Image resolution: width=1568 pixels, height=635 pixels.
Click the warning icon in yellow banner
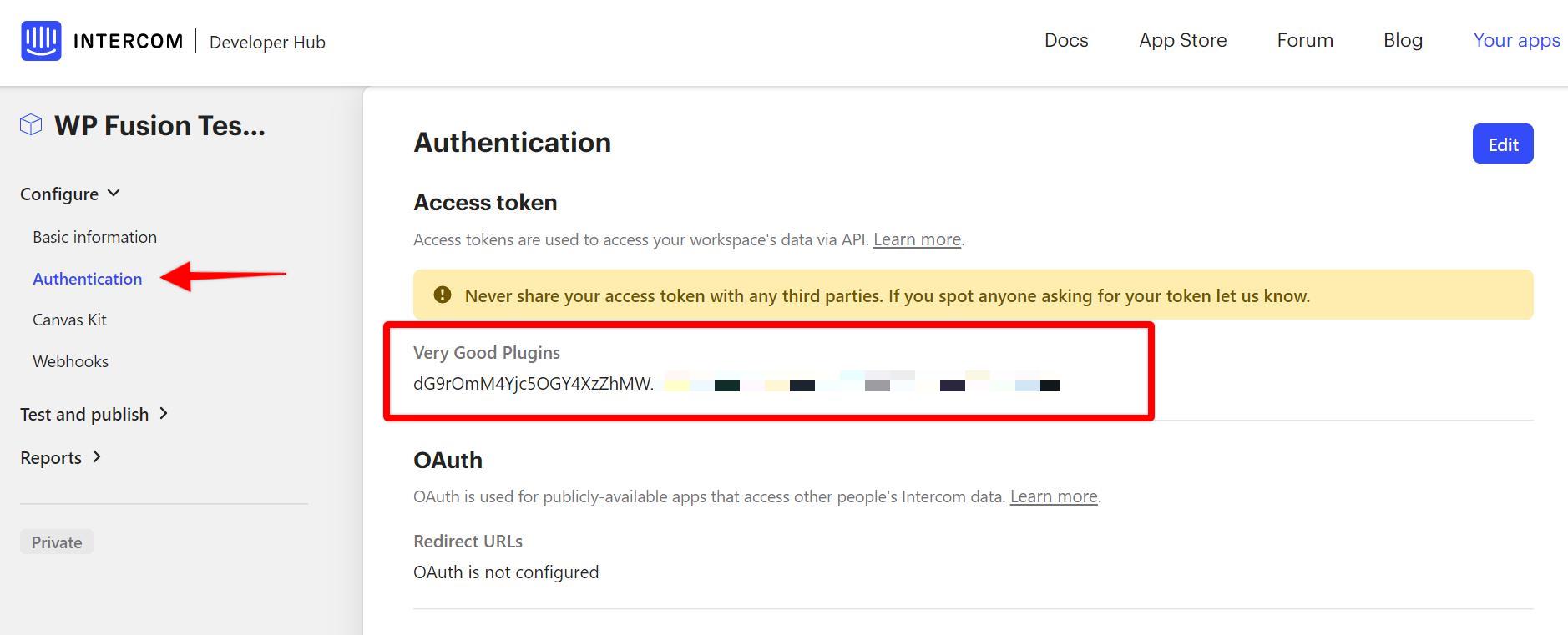(443, 295)
